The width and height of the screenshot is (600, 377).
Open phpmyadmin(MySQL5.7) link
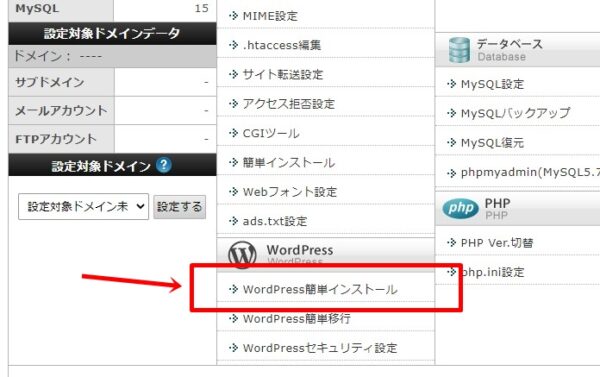pos(530,173)
